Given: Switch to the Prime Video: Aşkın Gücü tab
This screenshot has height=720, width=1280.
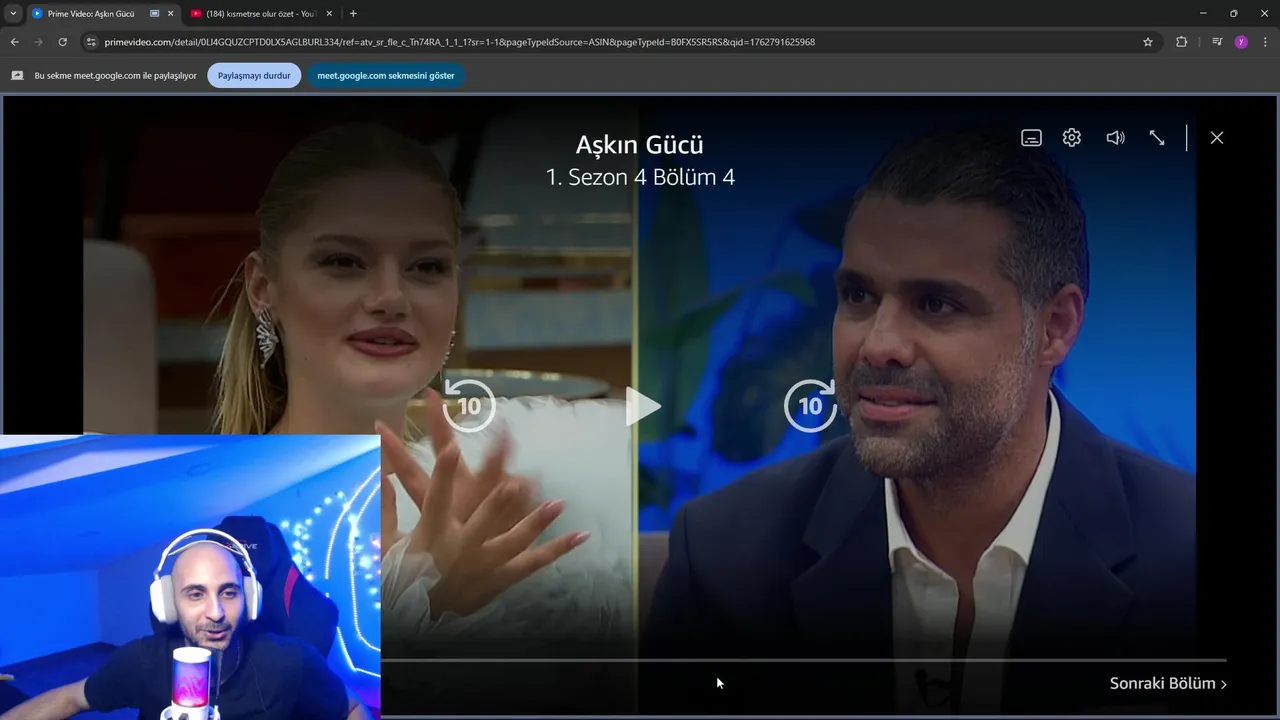Looking at the screenshot, I should pyautogui.click(x=90, y=14).
